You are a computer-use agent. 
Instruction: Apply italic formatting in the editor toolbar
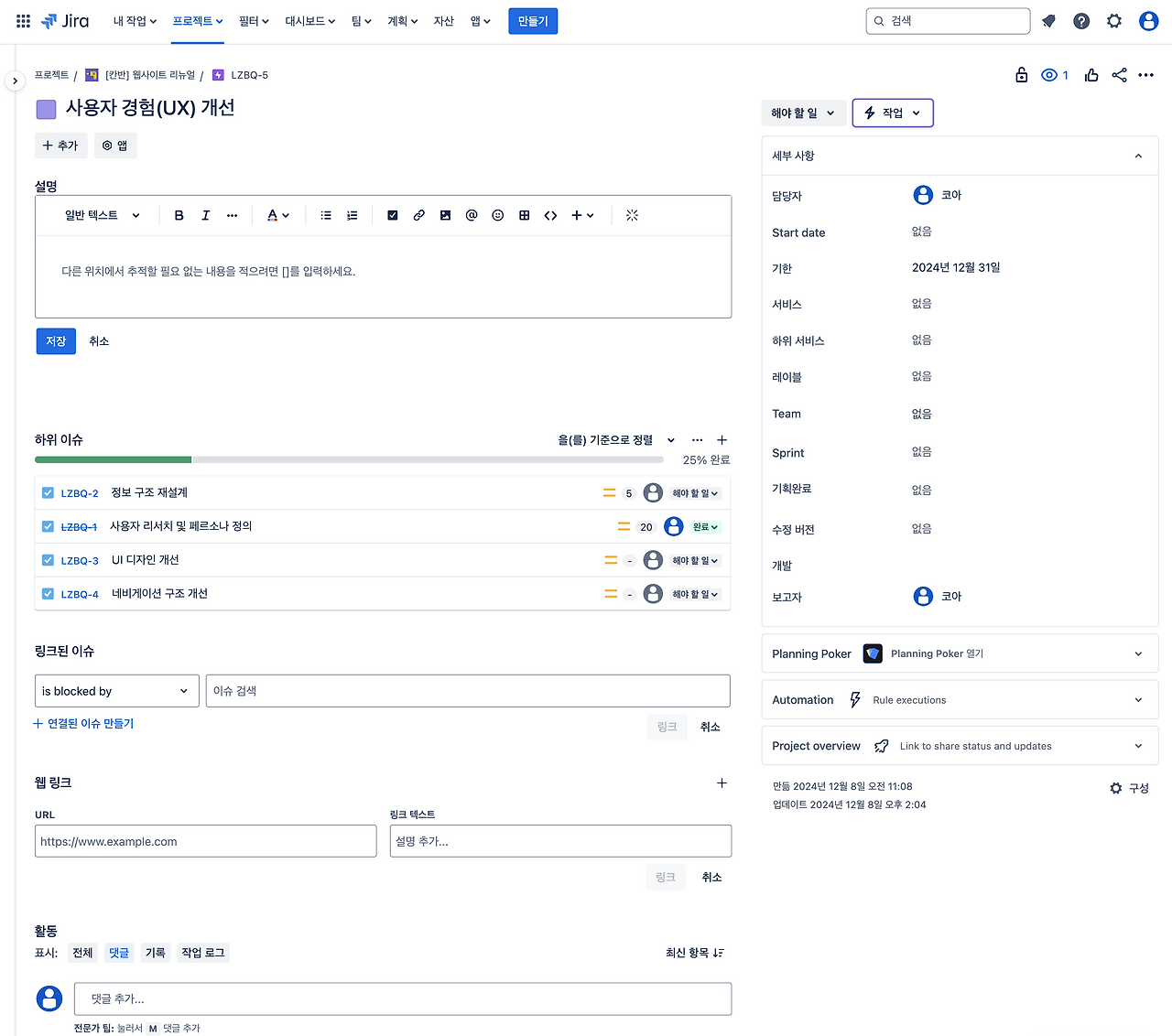coord(205,215)
